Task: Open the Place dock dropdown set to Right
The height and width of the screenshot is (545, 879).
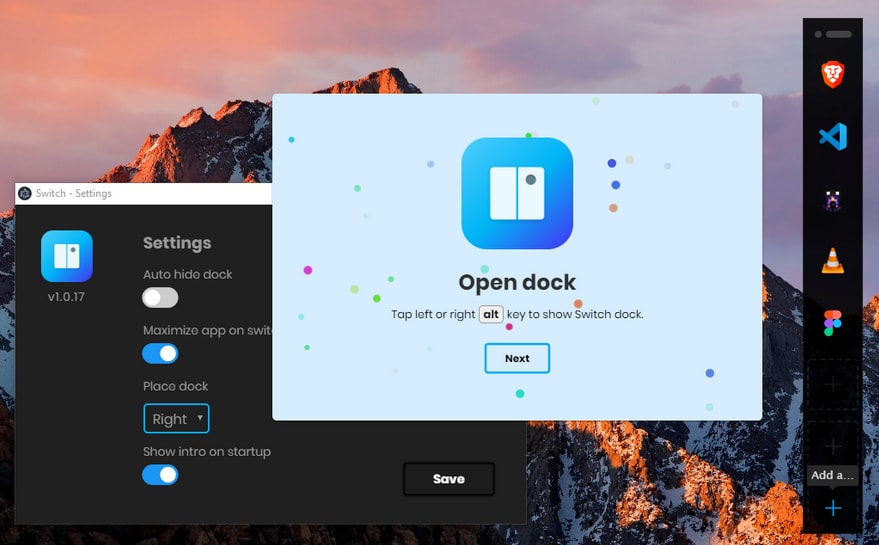Action: point(177,418)
